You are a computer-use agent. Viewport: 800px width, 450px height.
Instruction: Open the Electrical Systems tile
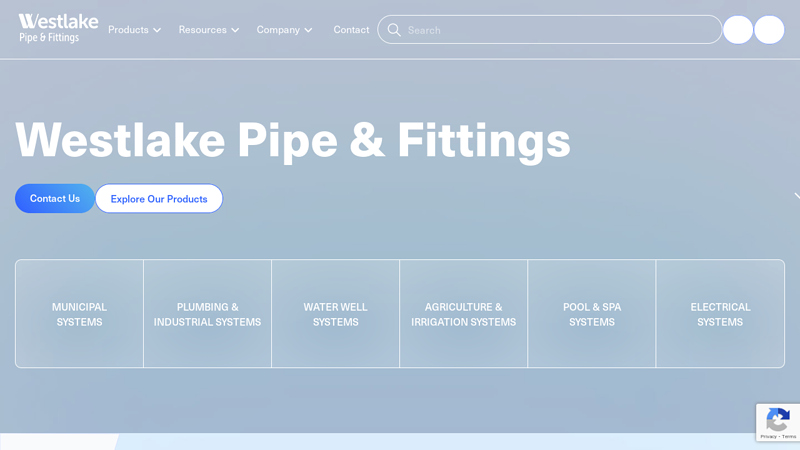720,314
